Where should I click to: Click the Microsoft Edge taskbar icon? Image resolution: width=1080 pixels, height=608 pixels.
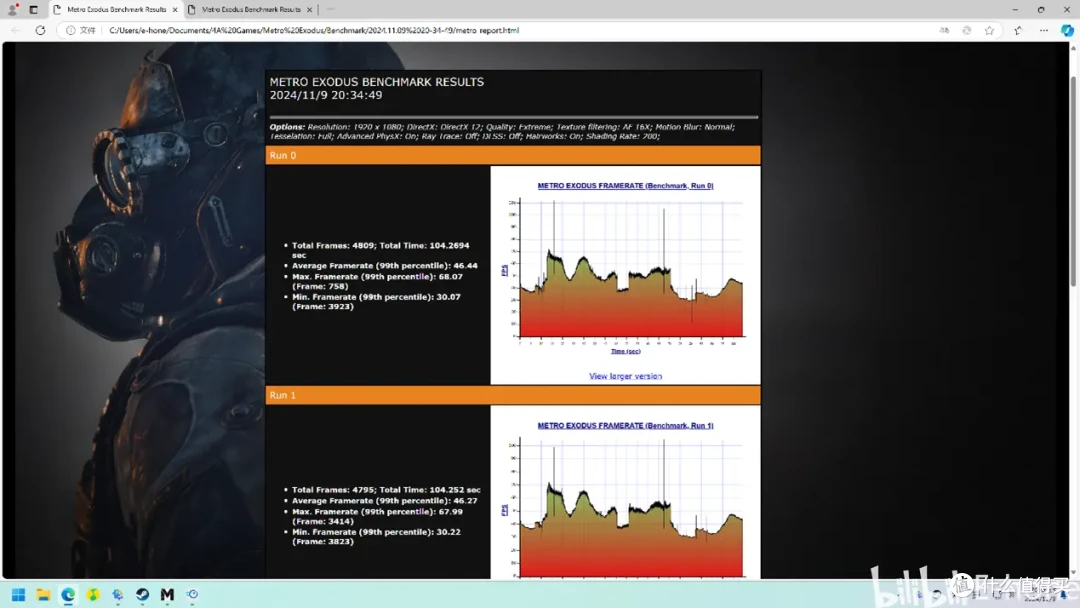coord(68,594)
